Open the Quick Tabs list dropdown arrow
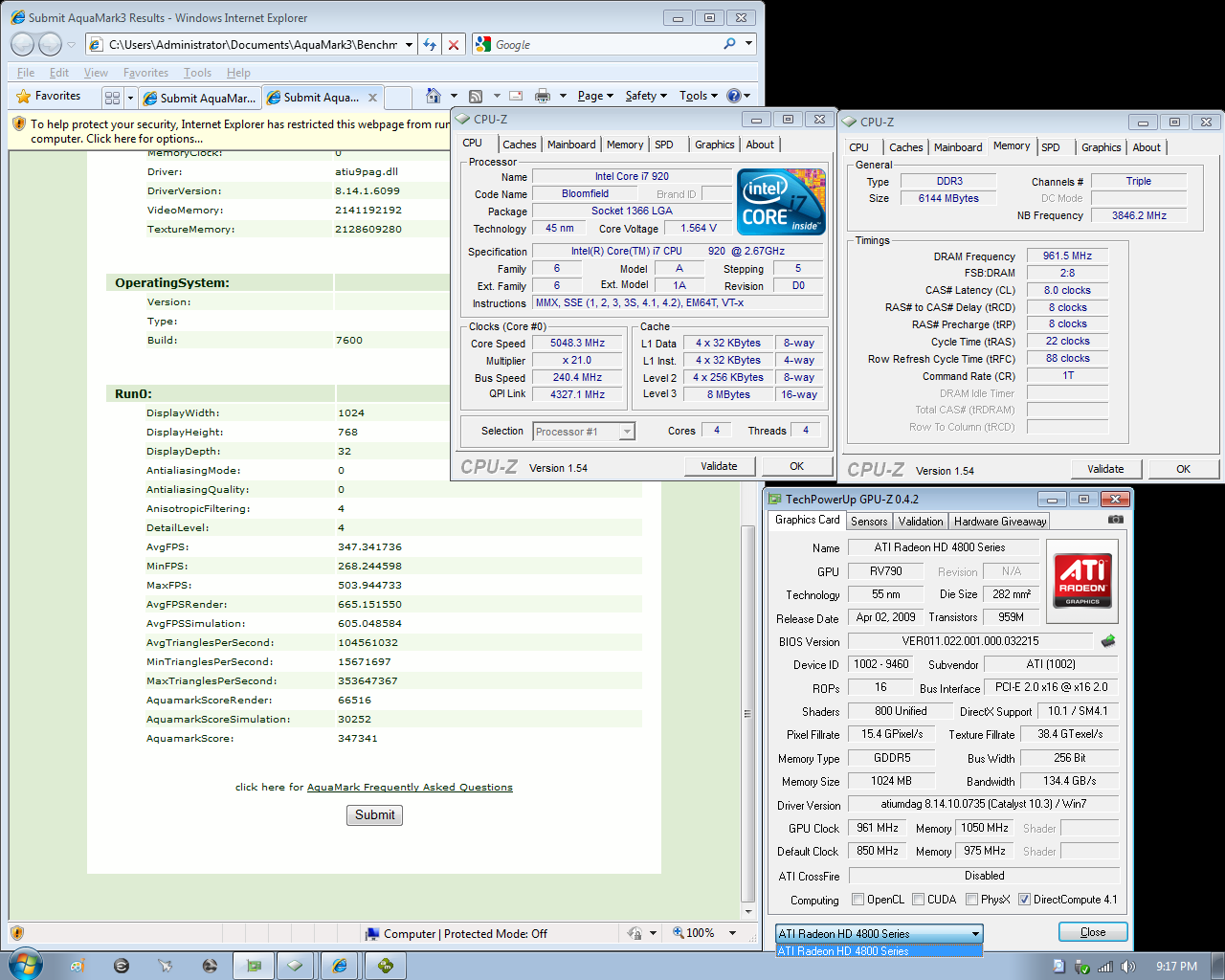Screen dimensions: 1225x980 pyautogui.click(x=130, y=98)
